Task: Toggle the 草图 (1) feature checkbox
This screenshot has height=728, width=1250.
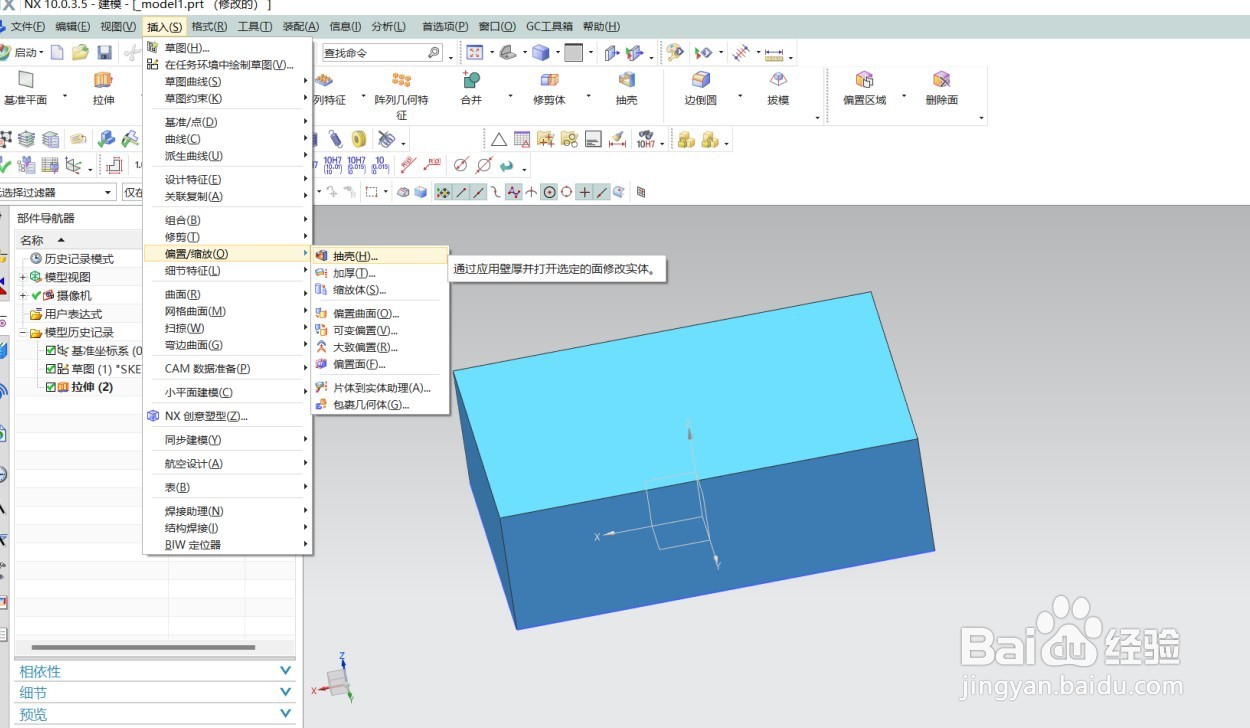Action: click(52, 368)
